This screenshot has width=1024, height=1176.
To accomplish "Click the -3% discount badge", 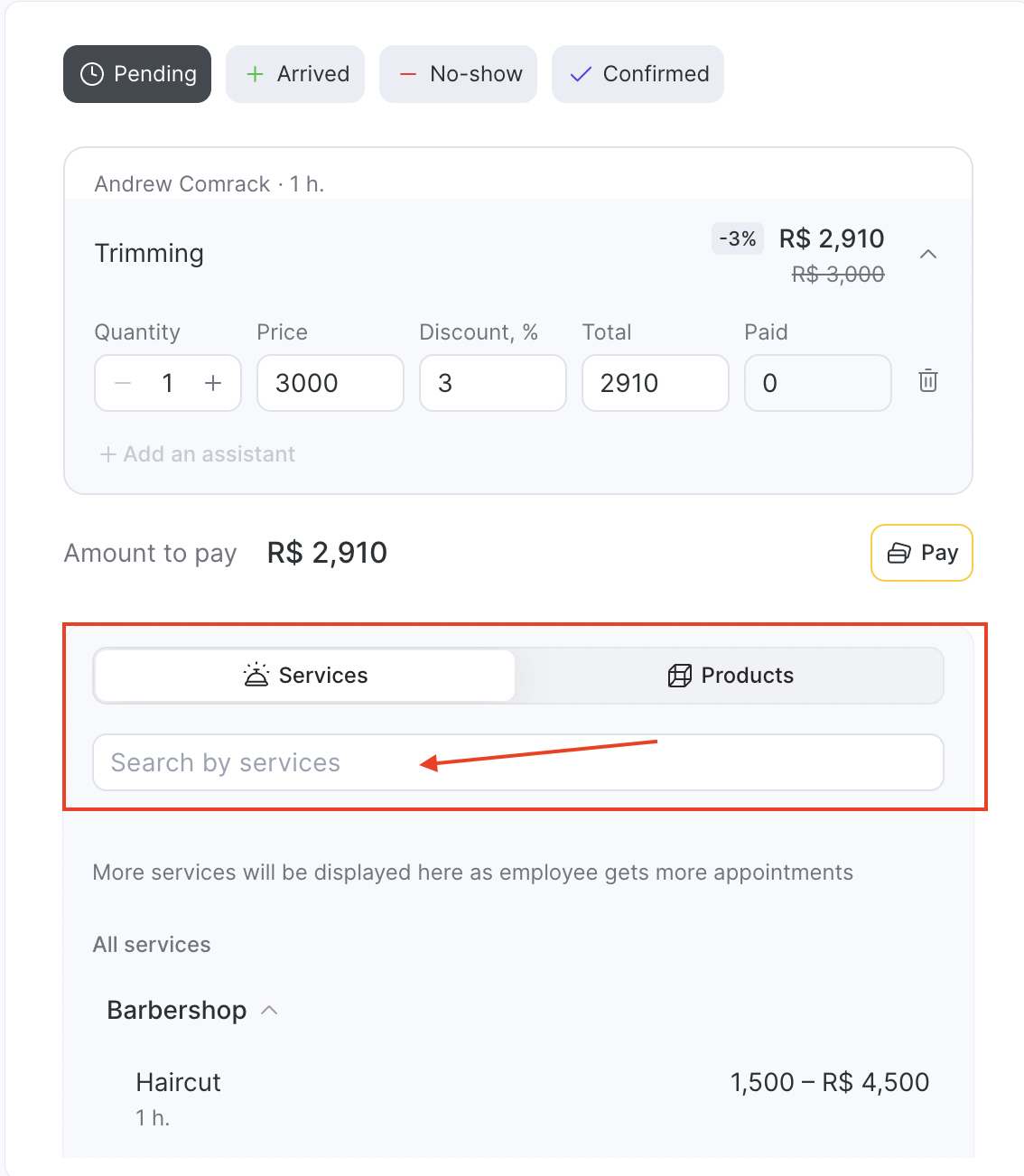I will (738, 238).
